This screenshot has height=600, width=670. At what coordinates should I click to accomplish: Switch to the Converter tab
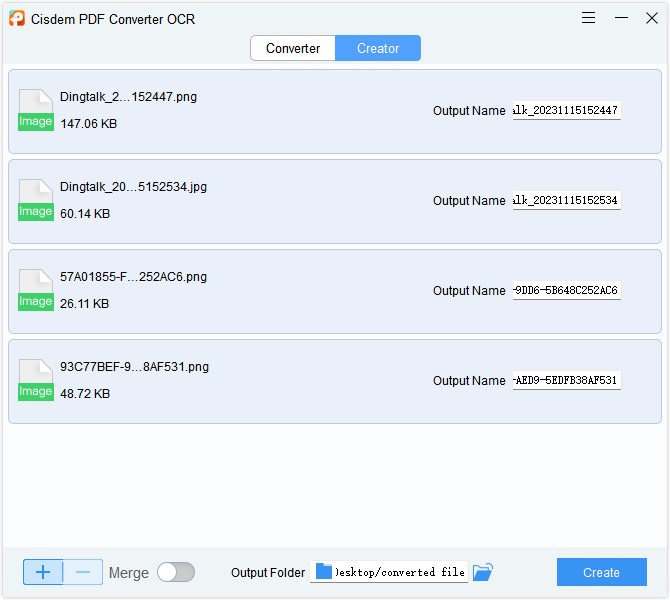click(293, 48)
